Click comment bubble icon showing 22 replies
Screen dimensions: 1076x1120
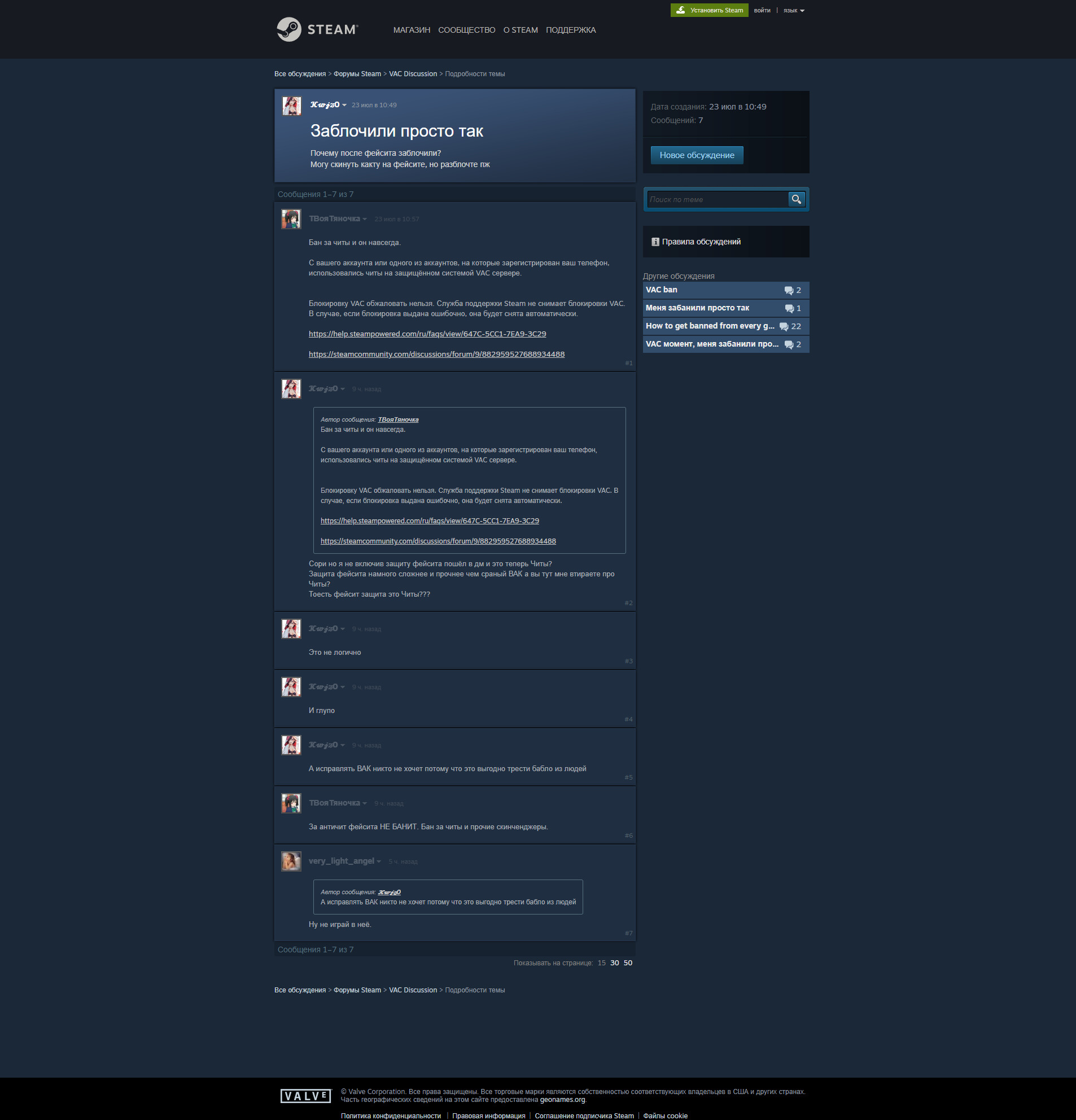tap(784, 326)
